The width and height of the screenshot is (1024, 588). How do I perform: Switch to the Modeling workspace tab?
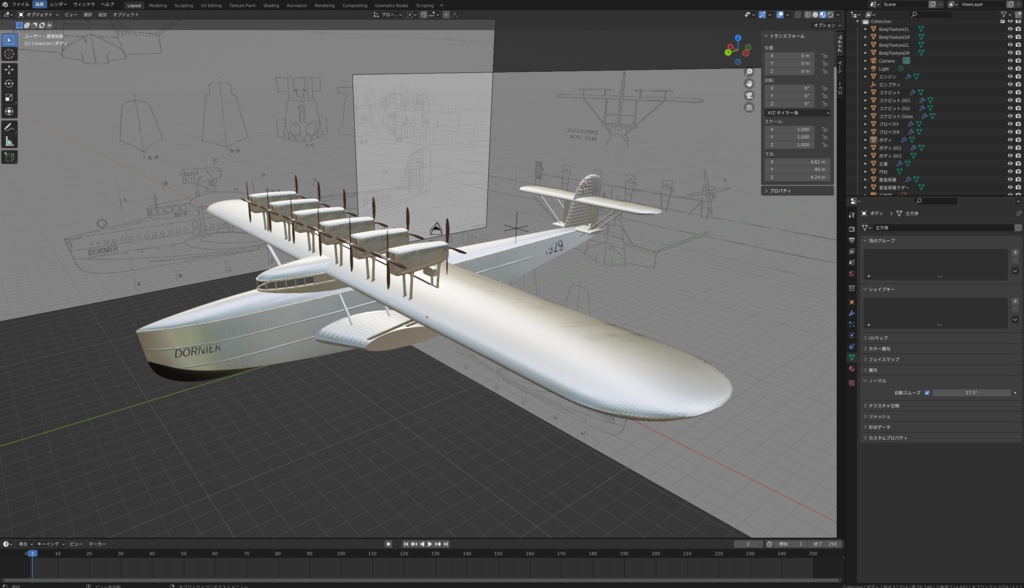pyautogui.click(x=157, y=5)
